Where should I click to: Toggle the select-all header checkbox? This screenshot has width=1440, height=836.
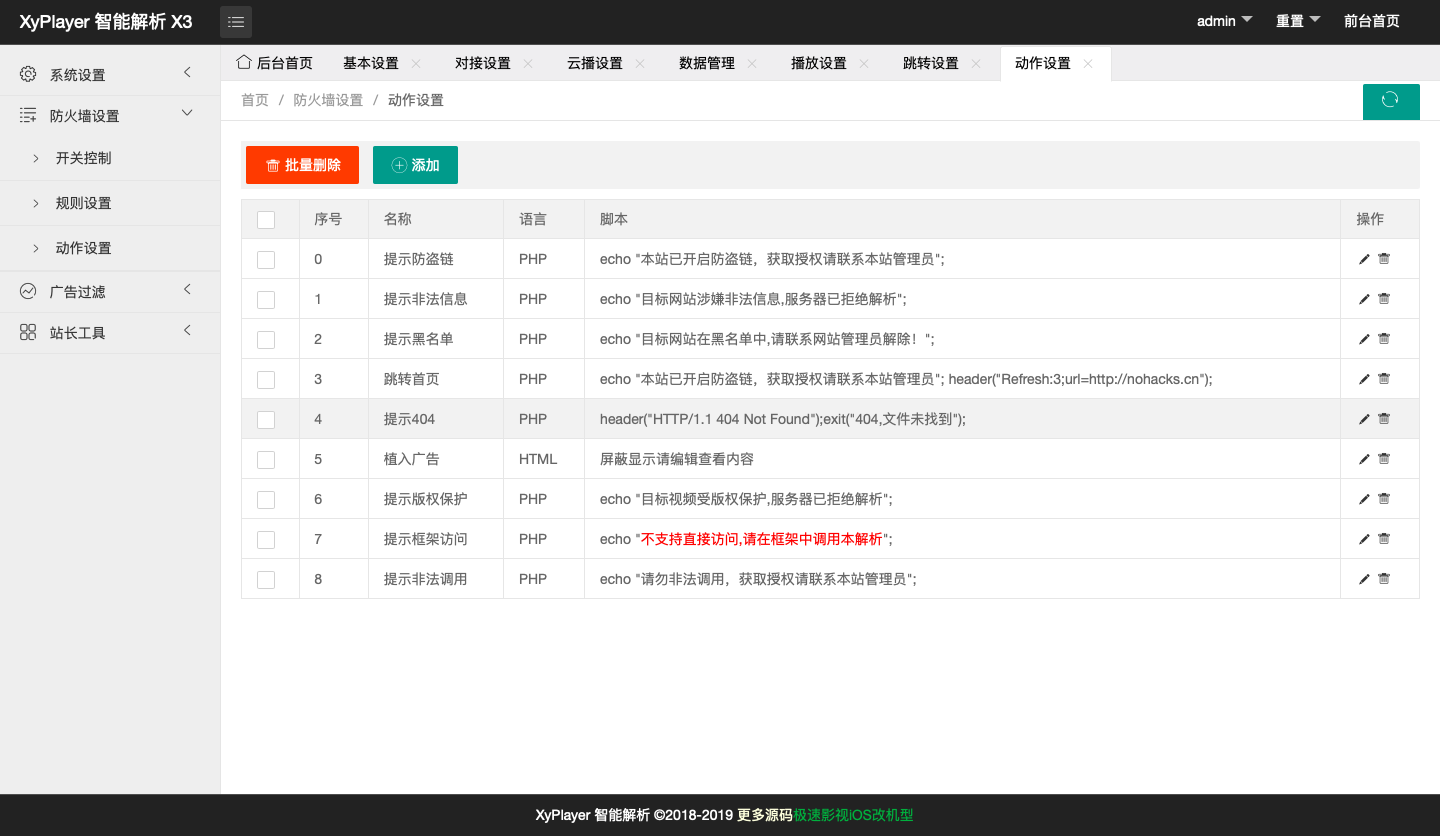click(x=266, y=220)
